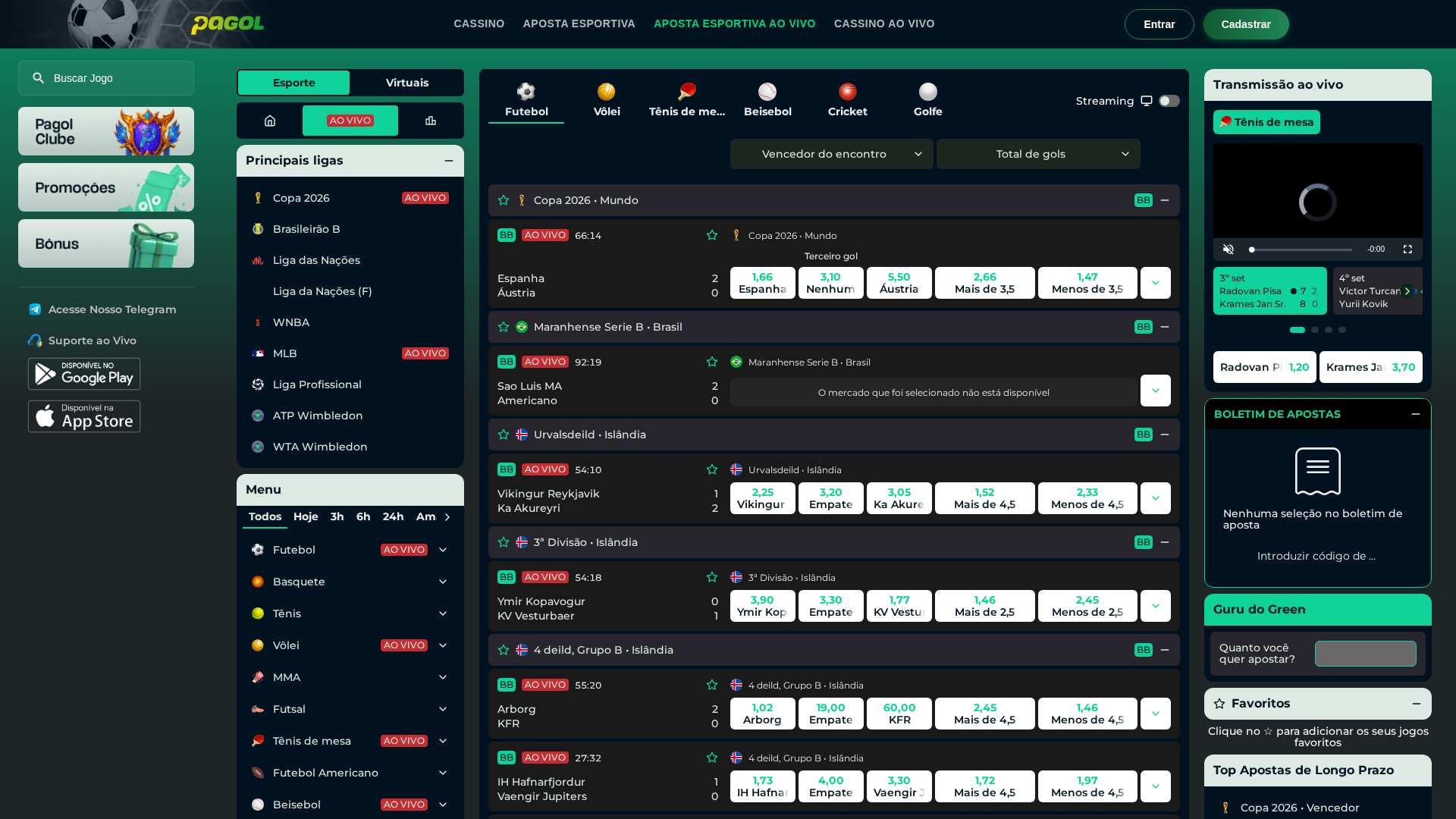The height and width of the screenshot is (819, 1456).
Task: Mute the live stream video
Action: (1228, 249)
